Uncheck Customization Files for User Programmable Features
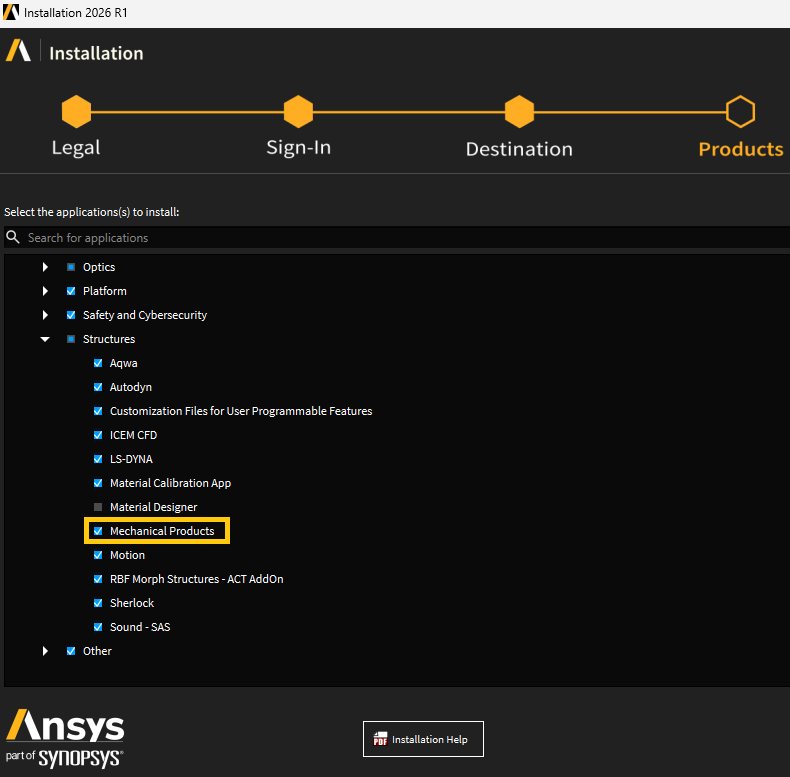The image size is (790, 777). [98, 411]
